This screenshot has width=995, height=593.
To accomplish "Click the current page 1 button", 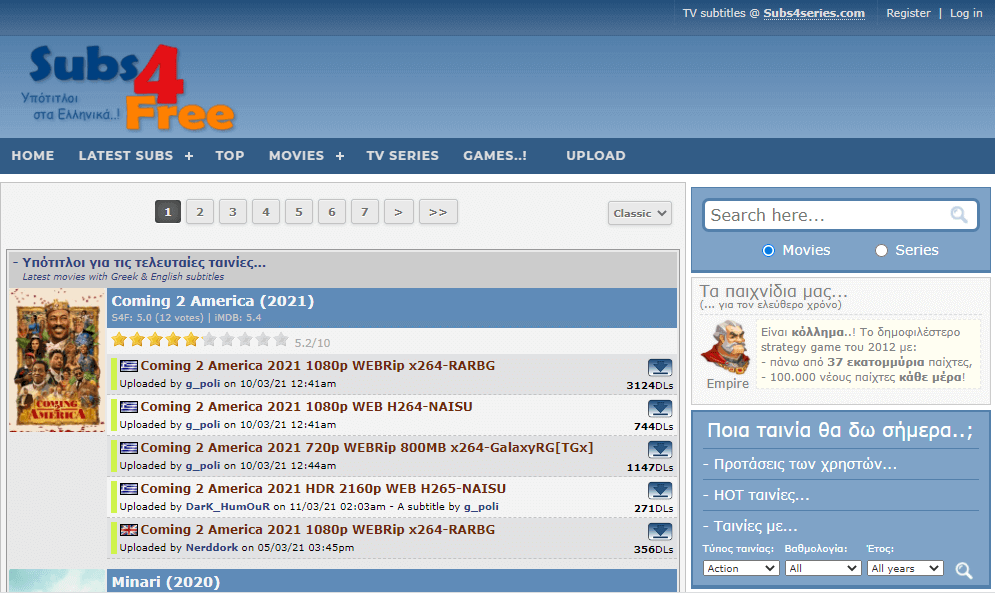I will 168,212.
